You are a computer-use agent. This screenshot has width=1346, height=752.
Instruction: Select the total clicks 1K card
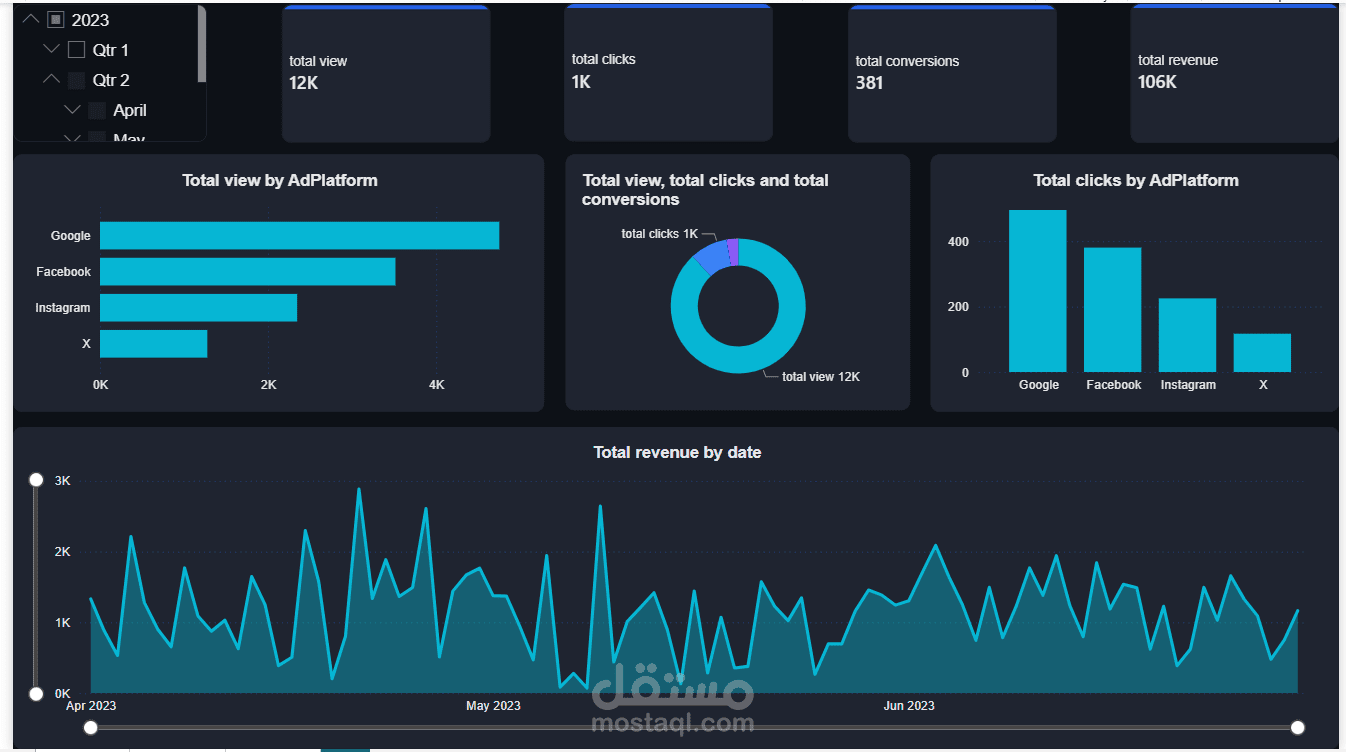pyautogui.click(x=668, y=72)
